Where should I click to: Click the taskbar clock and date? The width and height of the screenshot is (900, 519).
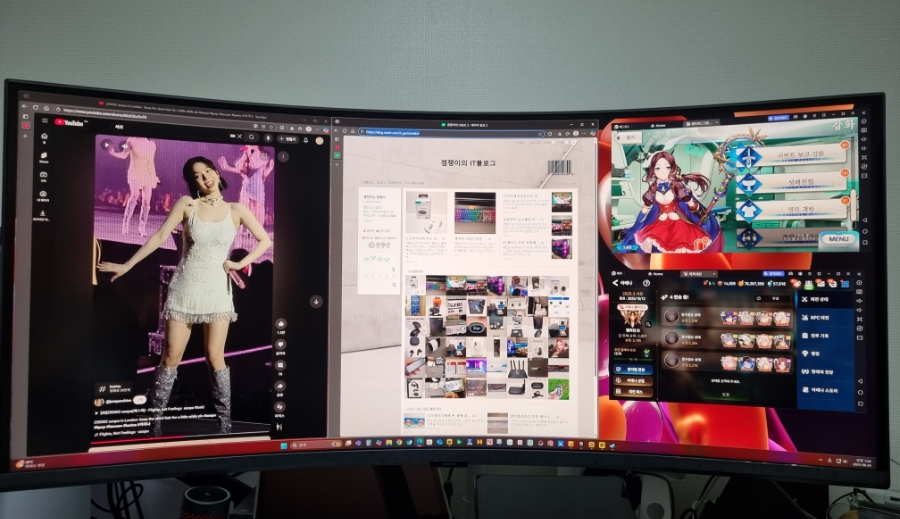[863, 463]
